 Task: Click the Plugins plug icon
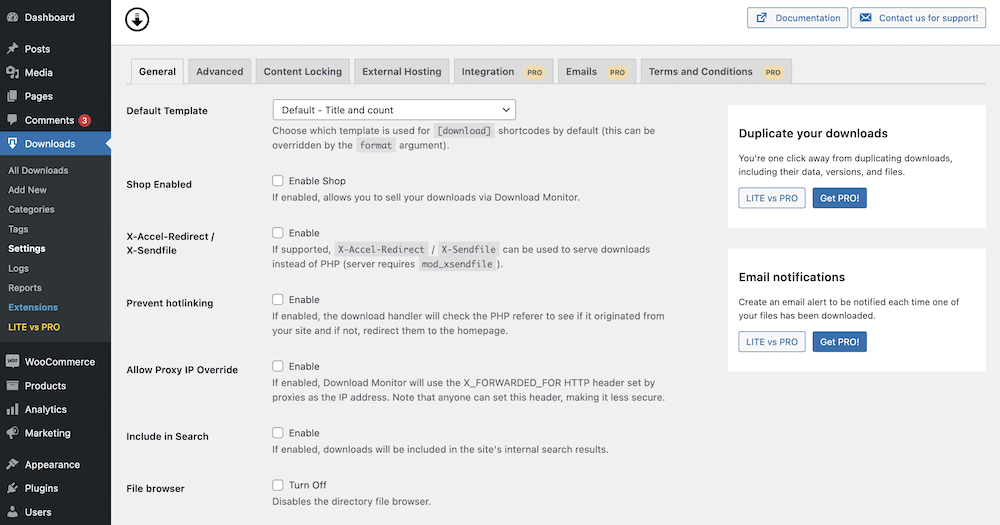pyautogui.click(x=12, y=488)
